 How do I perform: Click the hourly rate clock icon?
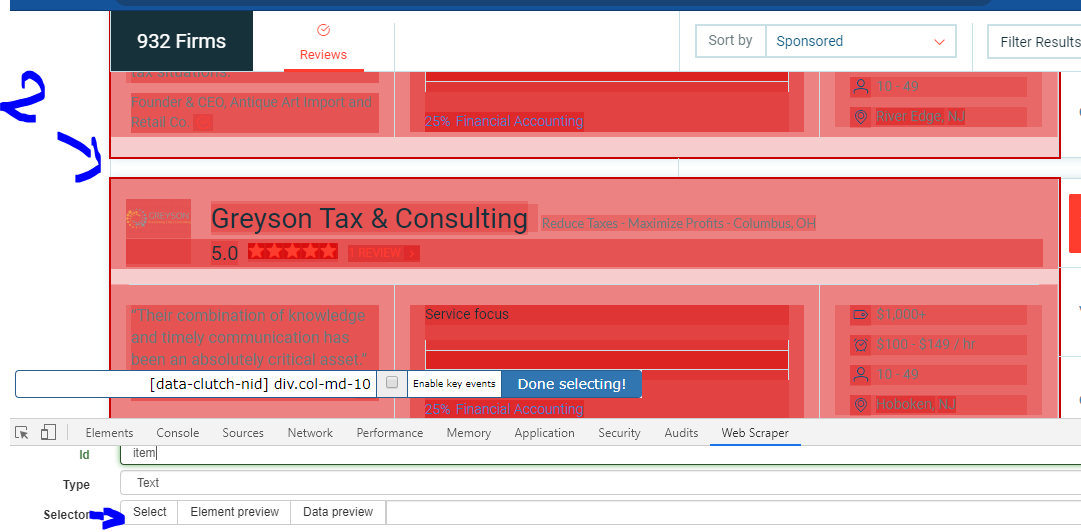(x=860, y=345)
